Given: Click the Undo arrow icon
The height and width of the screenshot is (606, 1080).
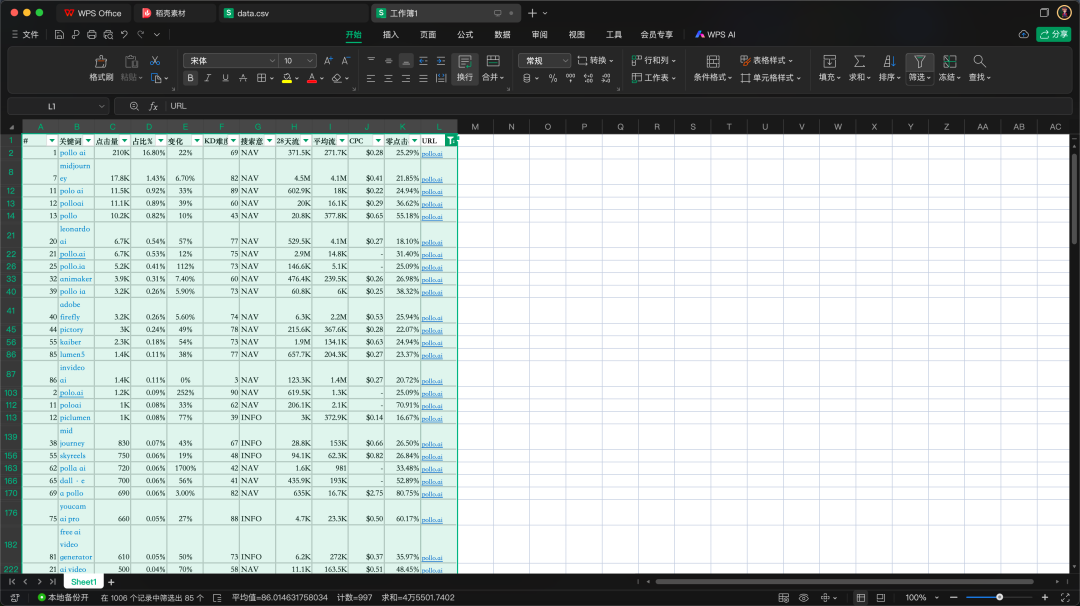Looking at the screenshot, I should [x=125, y=34].
